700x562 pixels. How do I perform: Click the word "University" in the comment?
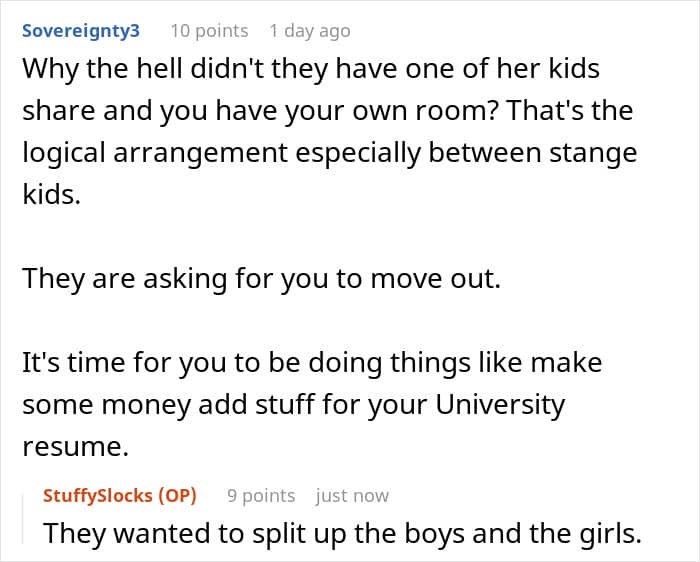pos(500,405)
